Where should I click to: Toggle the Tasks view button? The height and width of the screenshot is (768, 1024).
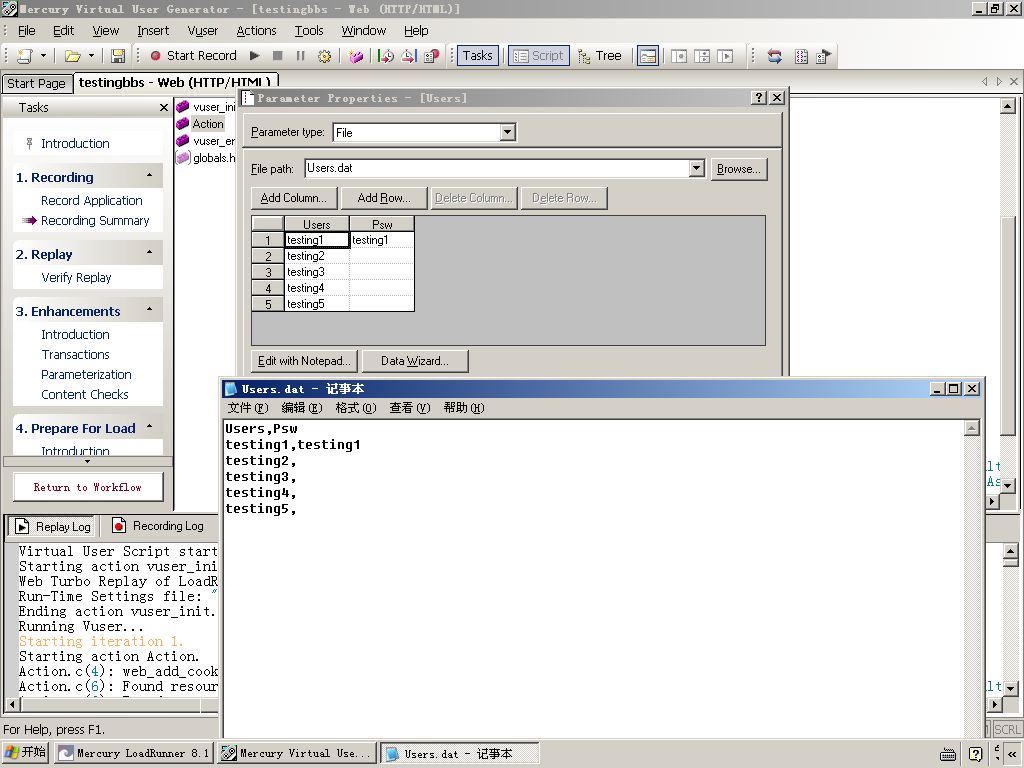pos(477,56)
